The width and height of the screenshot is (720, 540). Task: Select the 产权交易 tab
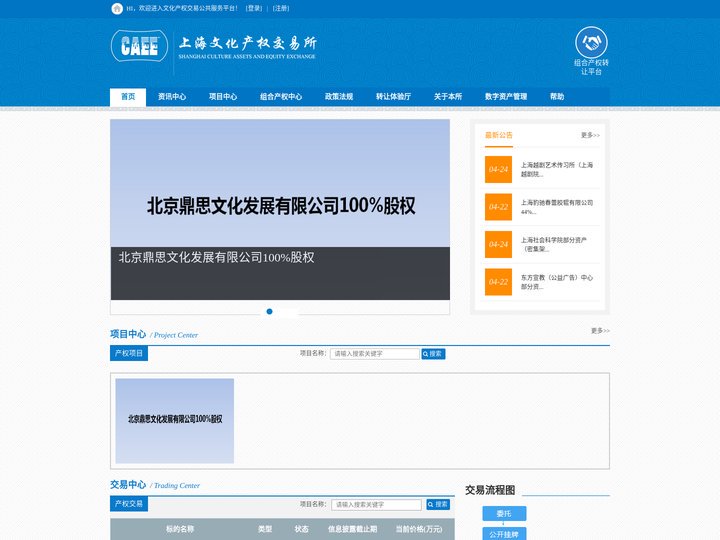[x=129, y=504]
